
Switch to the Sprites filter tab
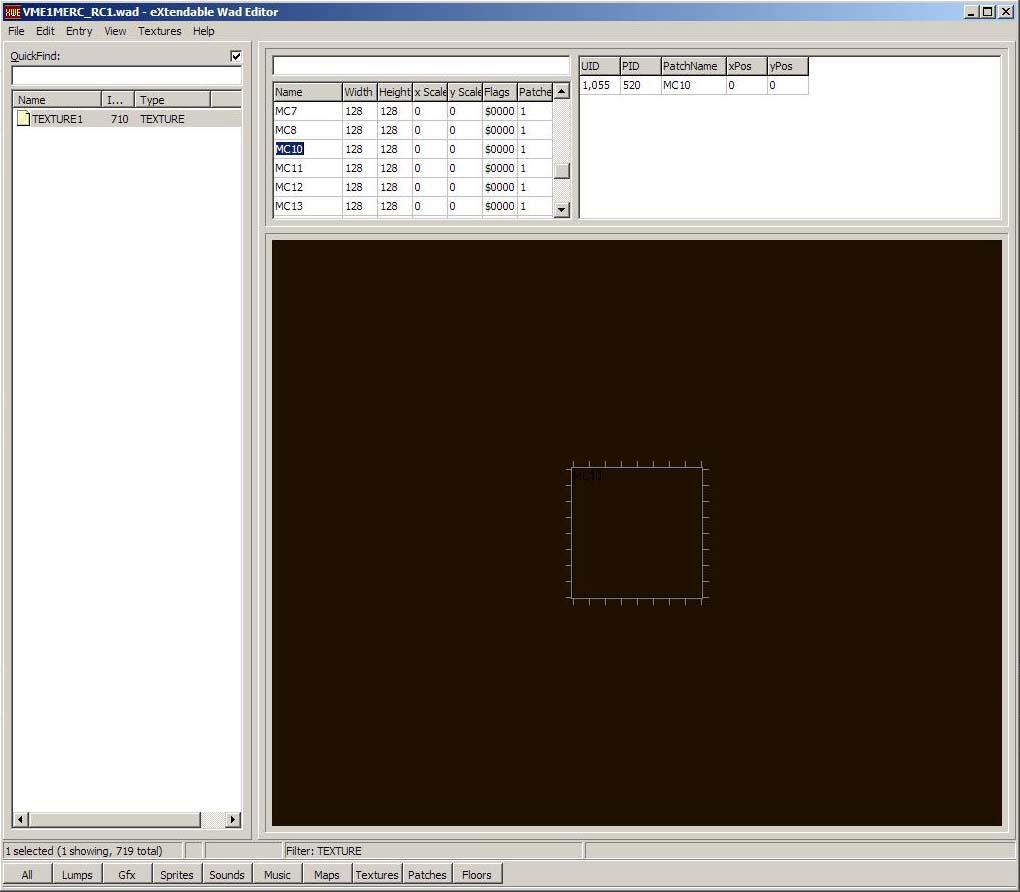point(177,874)
